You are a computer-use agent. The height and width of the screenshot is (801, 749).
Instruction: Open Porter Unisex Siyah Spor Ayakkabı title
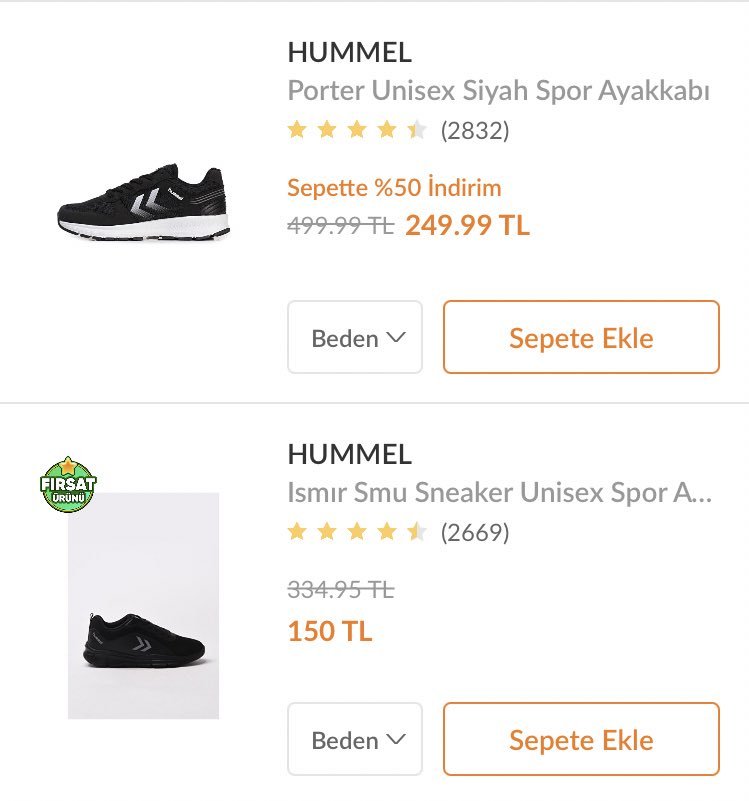coord(498,91)
